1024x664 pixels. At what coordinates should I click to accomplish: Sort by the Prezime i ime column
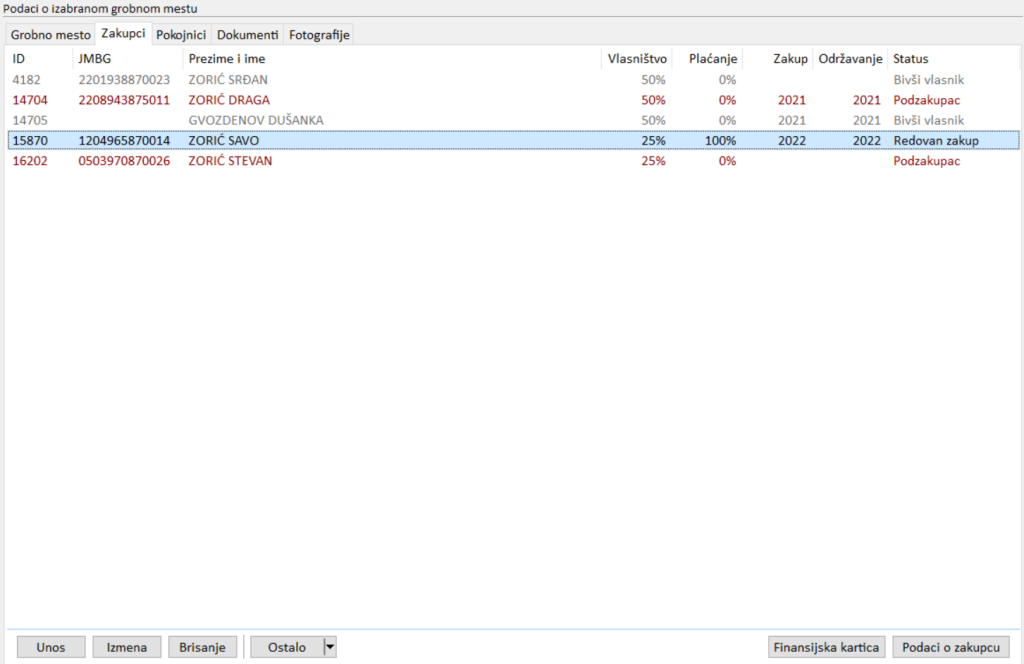227,59
